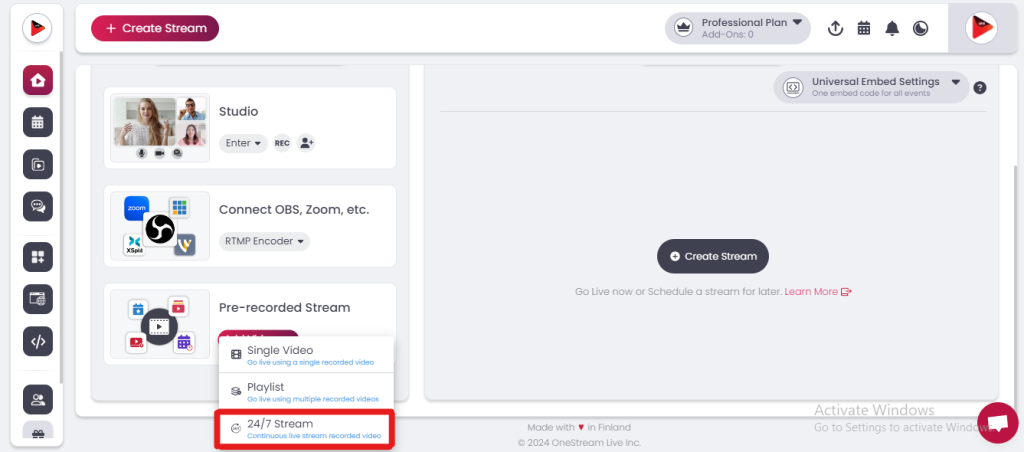Toggle dark mode with the moon icon
The width and height of the screenshot is (1024, 452).
[x=920, y=28]
